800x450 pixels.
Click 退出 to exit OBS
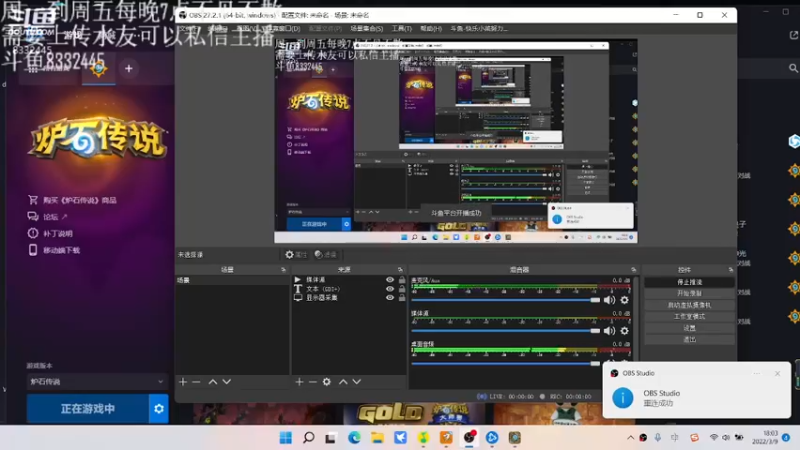click(x=689, y=339)
